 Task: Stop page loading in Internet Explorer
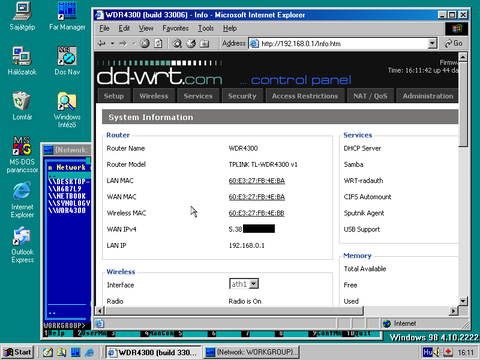pyautogui.click(x=145, y=43)
